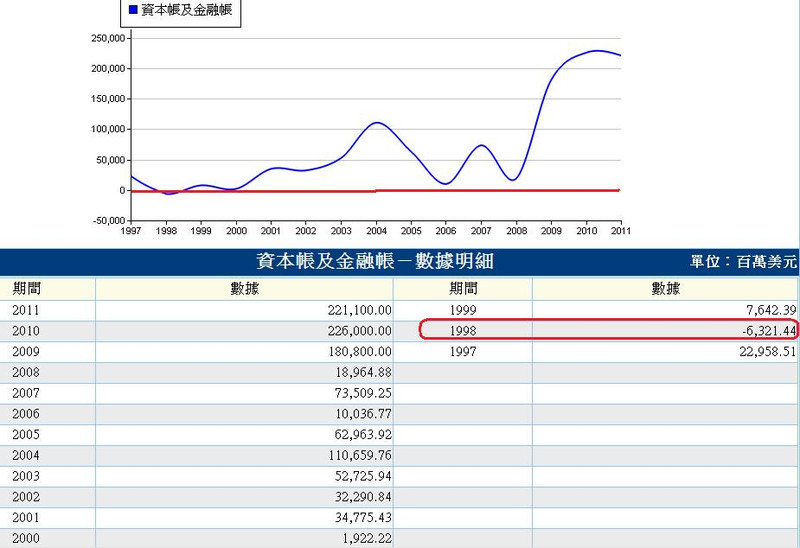Click the 1997 period cell in the table
This screenshot has height=548, width=800.
[463, 352]
